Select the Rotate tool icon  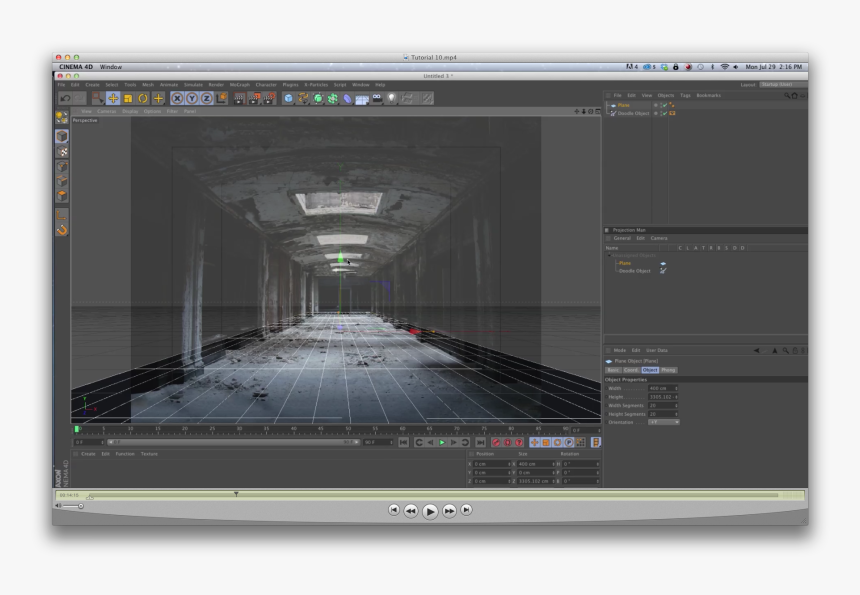point(143,98)
